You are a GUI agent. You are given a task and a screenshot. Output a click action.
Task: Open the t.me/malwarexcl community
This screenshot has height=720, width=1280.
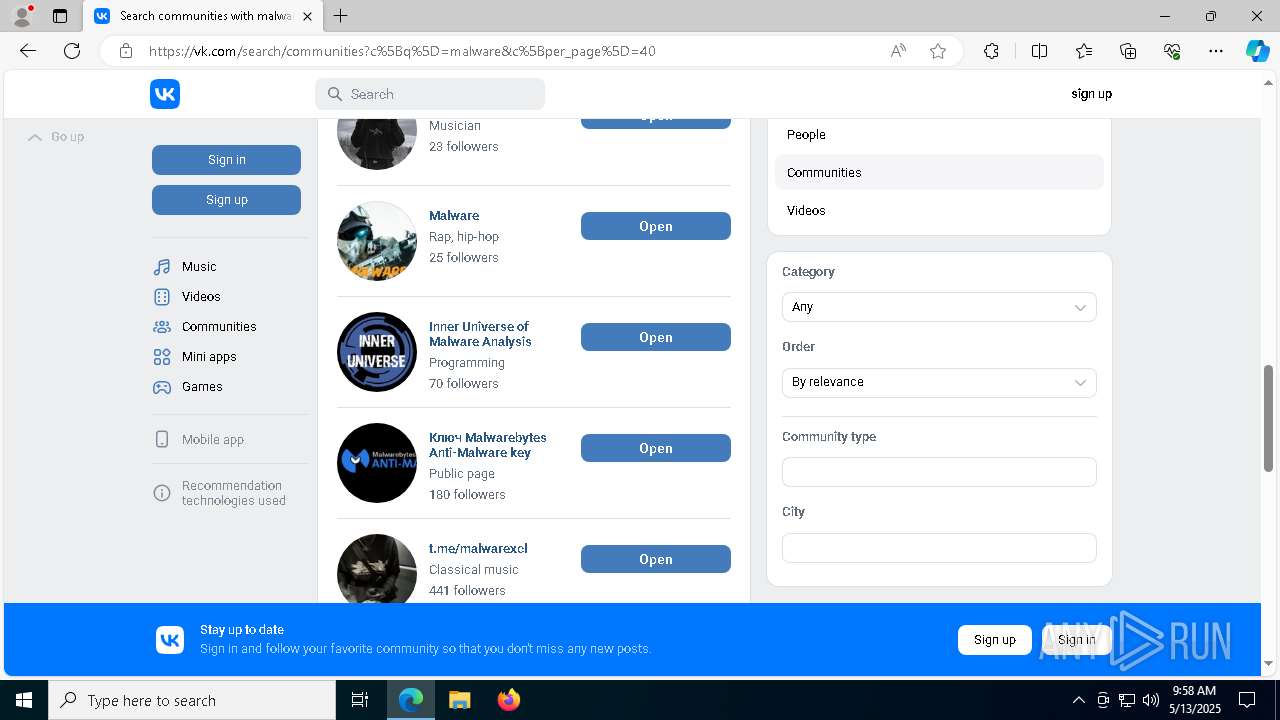coord(656,559)
